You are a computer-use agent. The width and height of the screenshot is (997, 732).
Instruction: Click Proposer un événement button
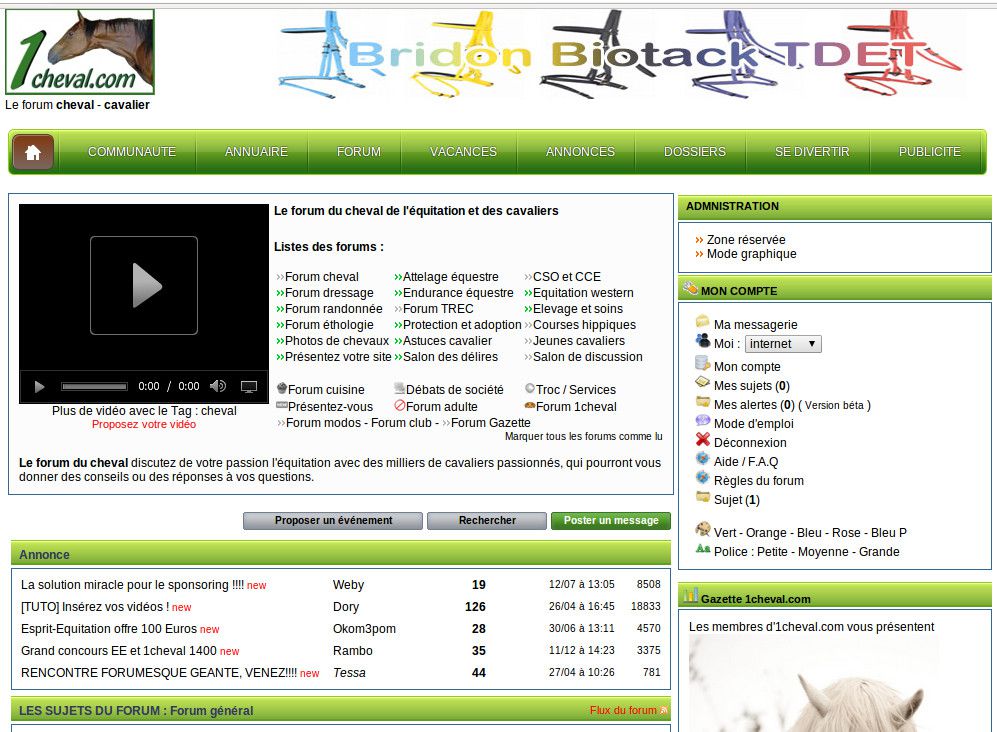(334, 521)
